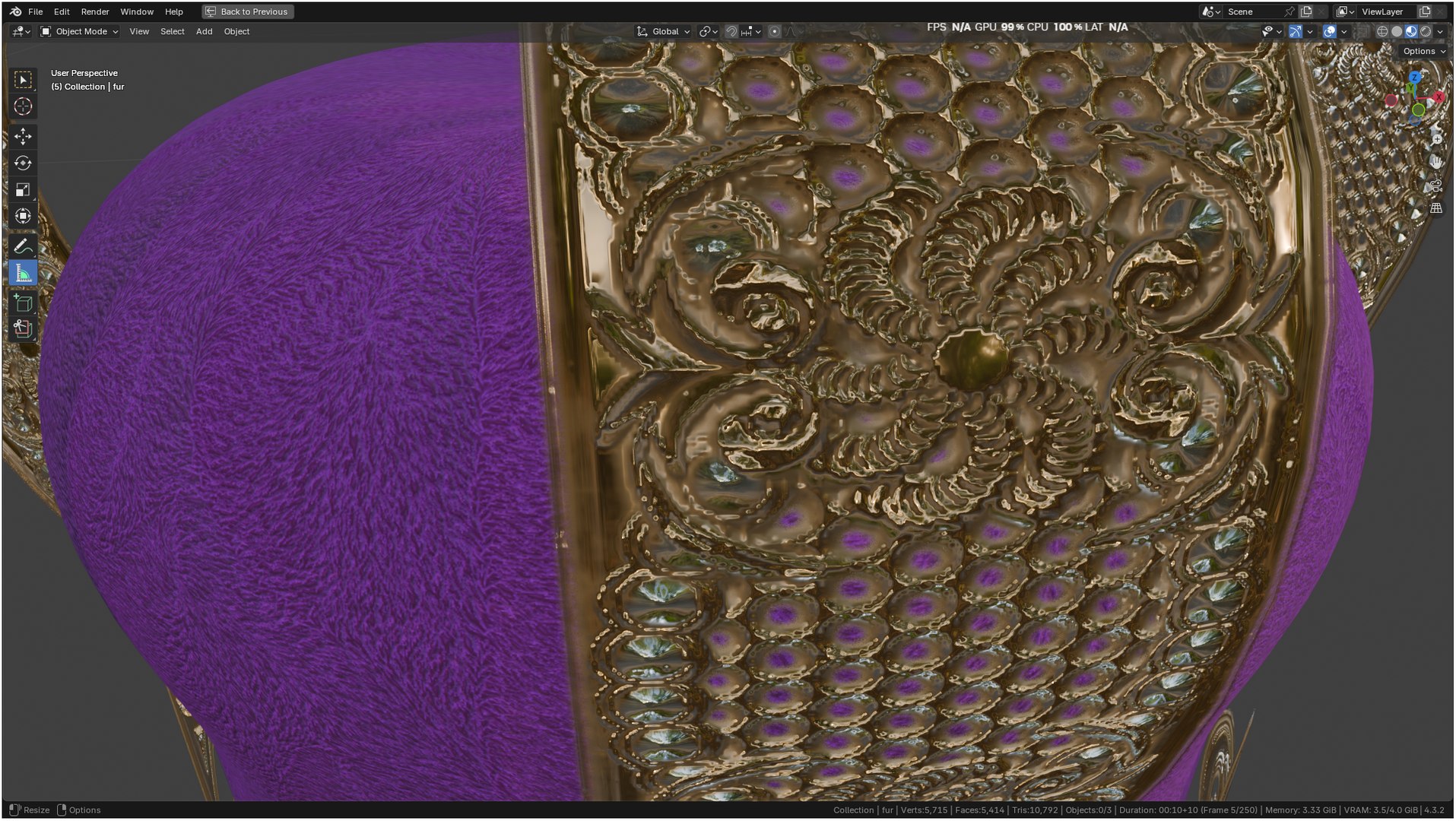
Task: Open the File menu
Action: (35, 11)
